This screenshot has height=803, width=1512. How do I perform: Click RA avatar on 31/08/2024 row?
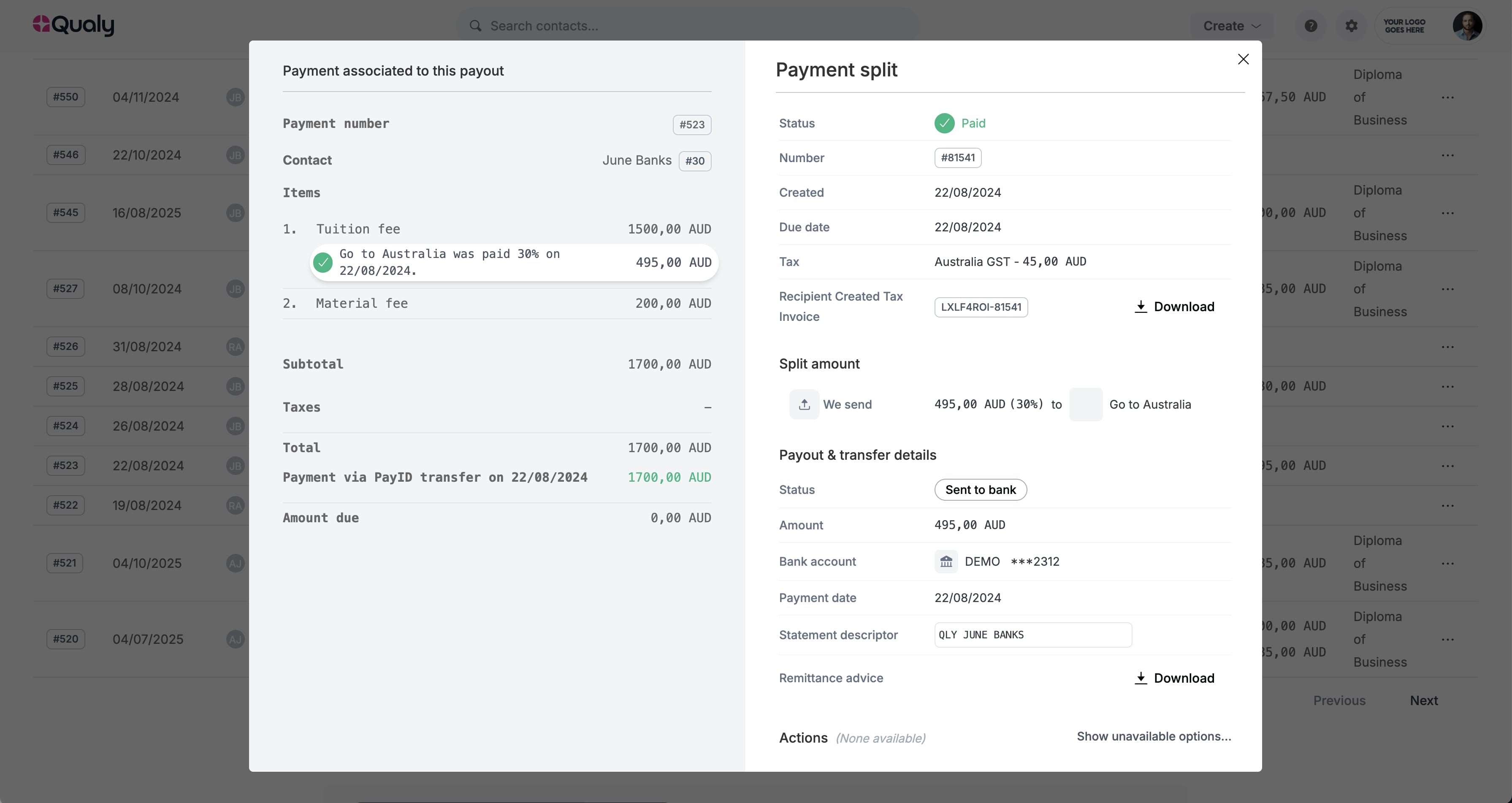point(236,347)
